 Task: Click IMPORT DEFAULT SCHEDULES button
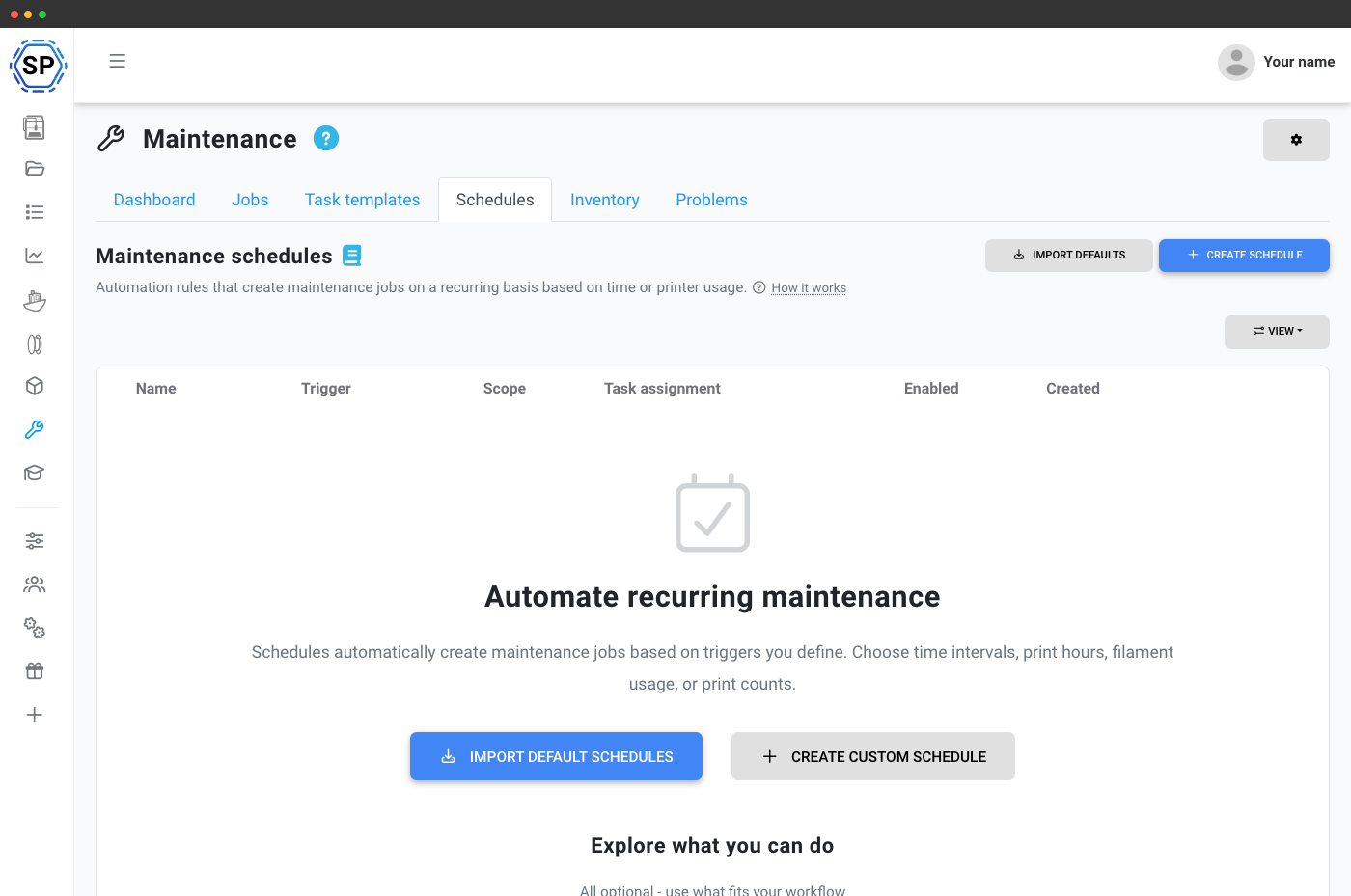tap(556, 756)
